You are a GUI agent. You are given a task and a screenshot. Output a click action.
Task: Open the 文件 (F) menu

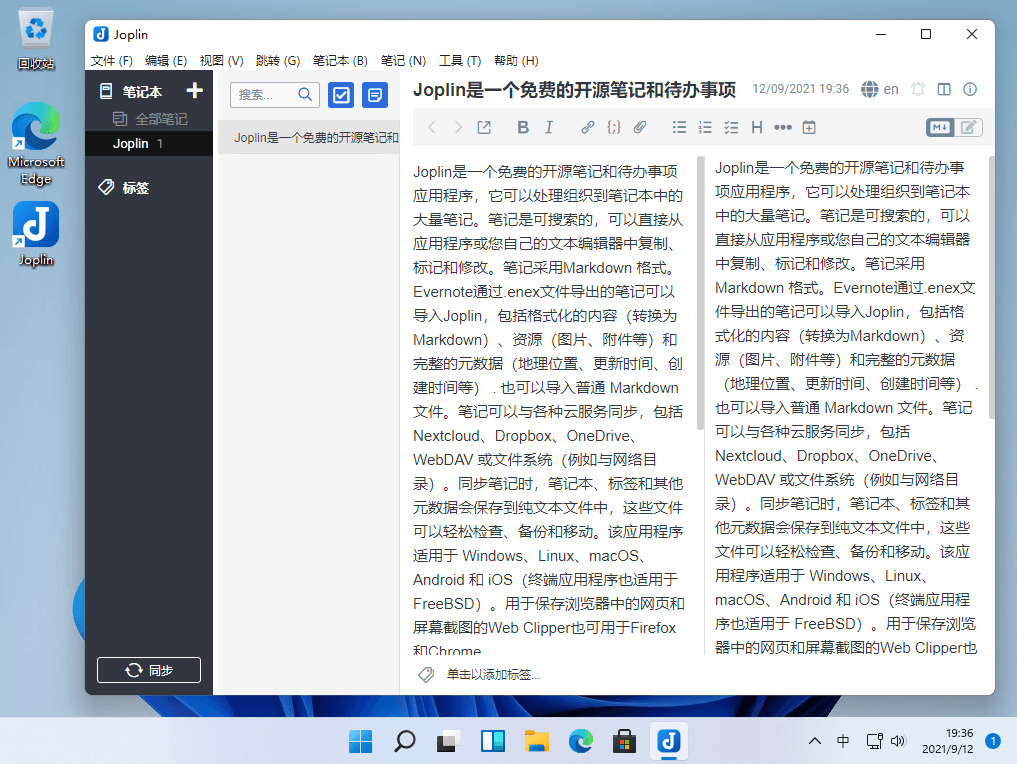tap(112, 60)
